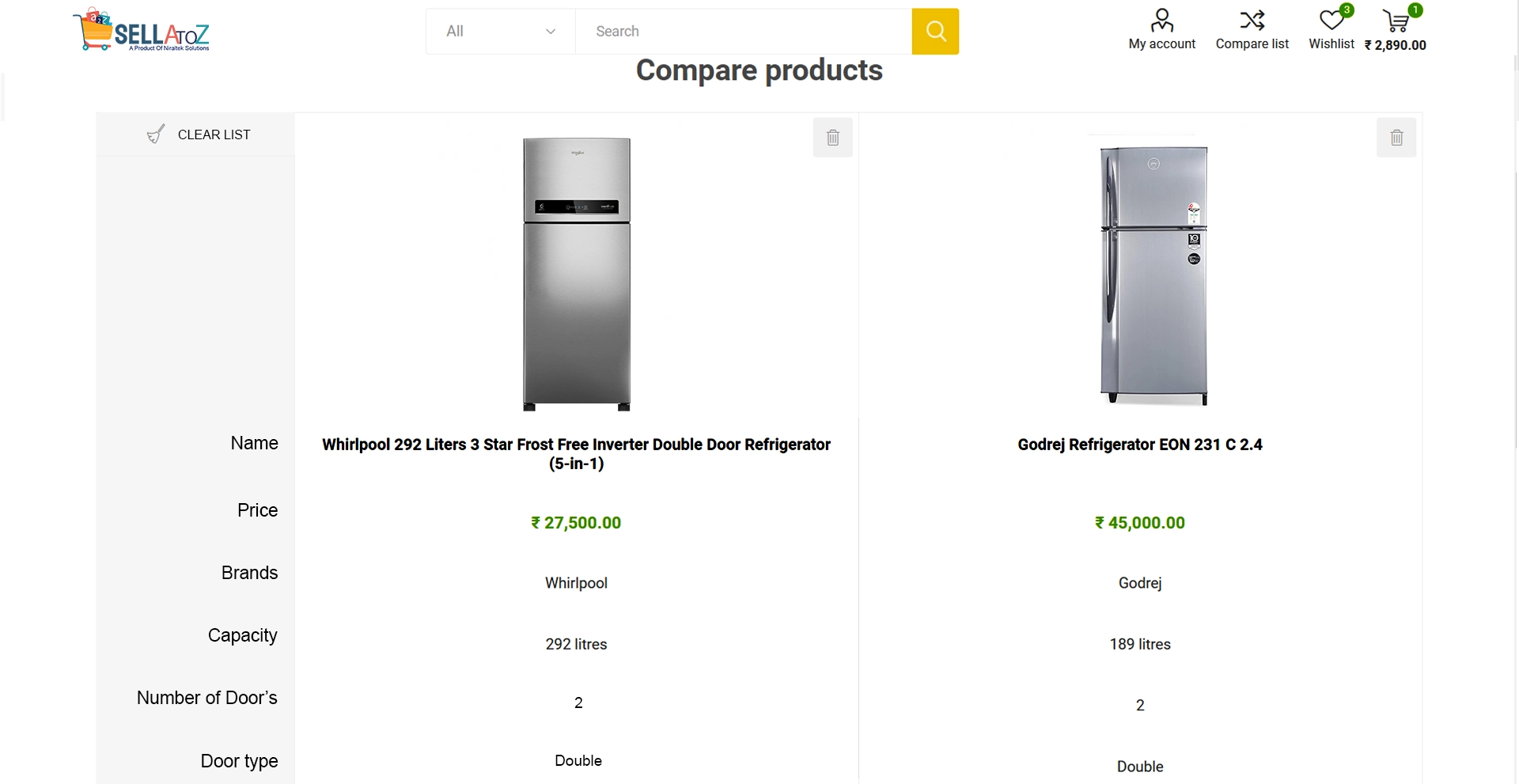1519x784 pixels.
Task: Click the Compare list label text
Action: pos(1252,44)
